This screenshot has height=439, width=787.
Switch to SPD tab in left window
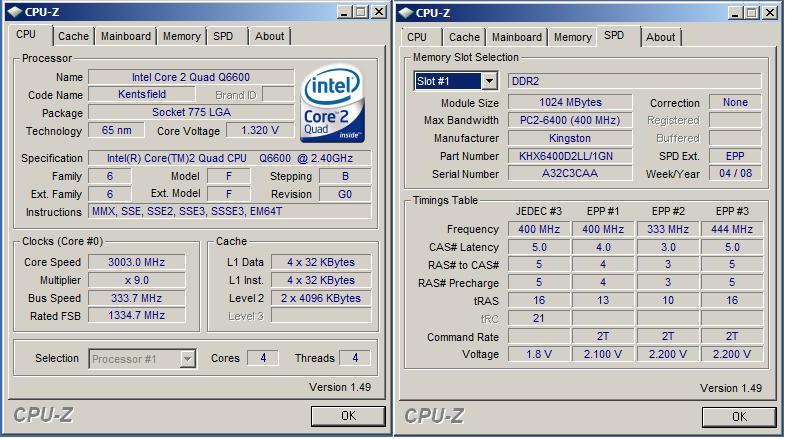coord(223,36)
